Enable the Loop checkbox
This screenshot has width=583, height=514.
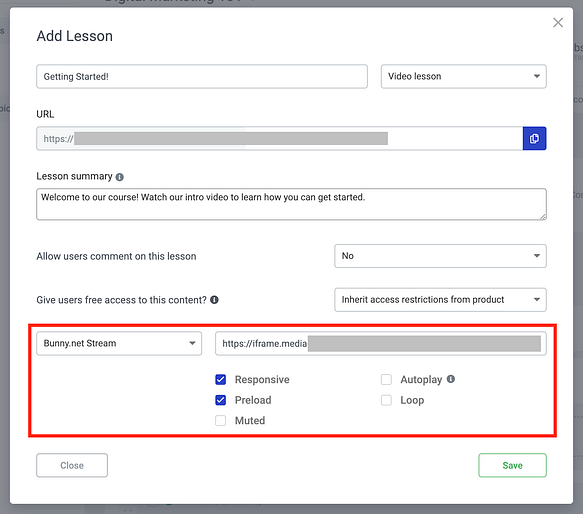click(x=386, y=400)
